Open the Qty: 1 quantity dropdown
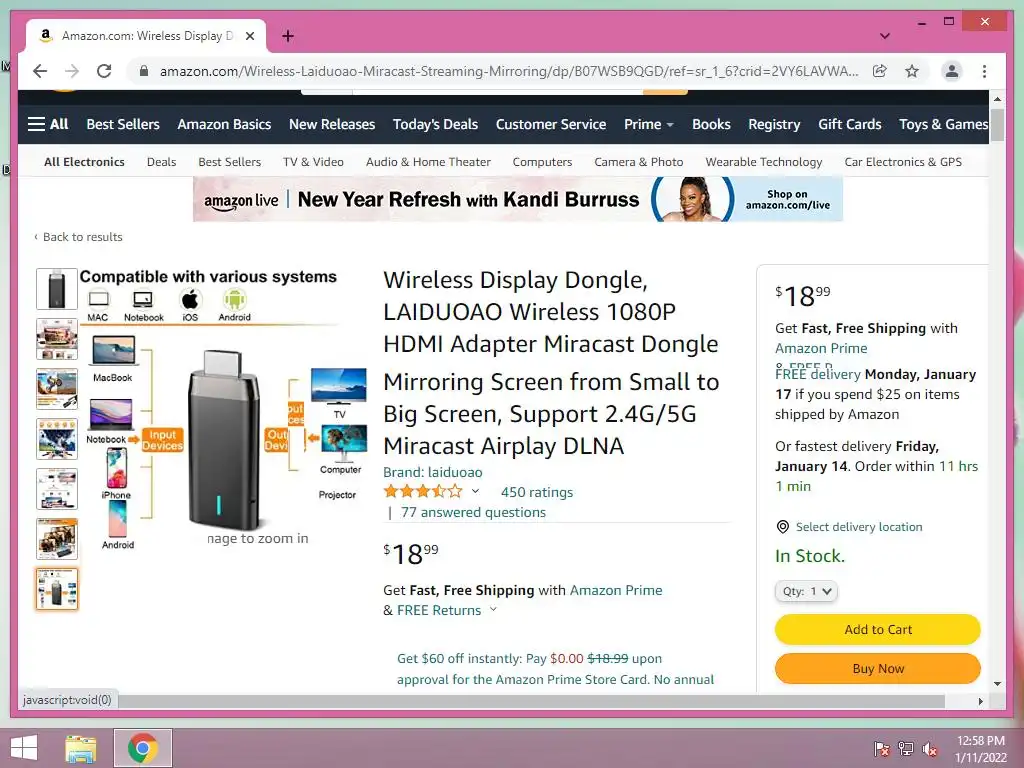Image resolution: width=1024 pixels, height=768 pixels. (x=807, y=591)
